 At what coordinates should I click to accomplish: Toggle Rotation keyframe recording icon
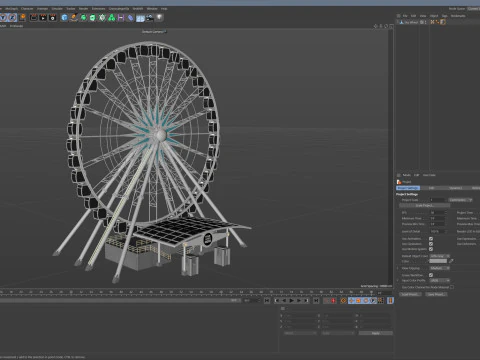(366, 301)
